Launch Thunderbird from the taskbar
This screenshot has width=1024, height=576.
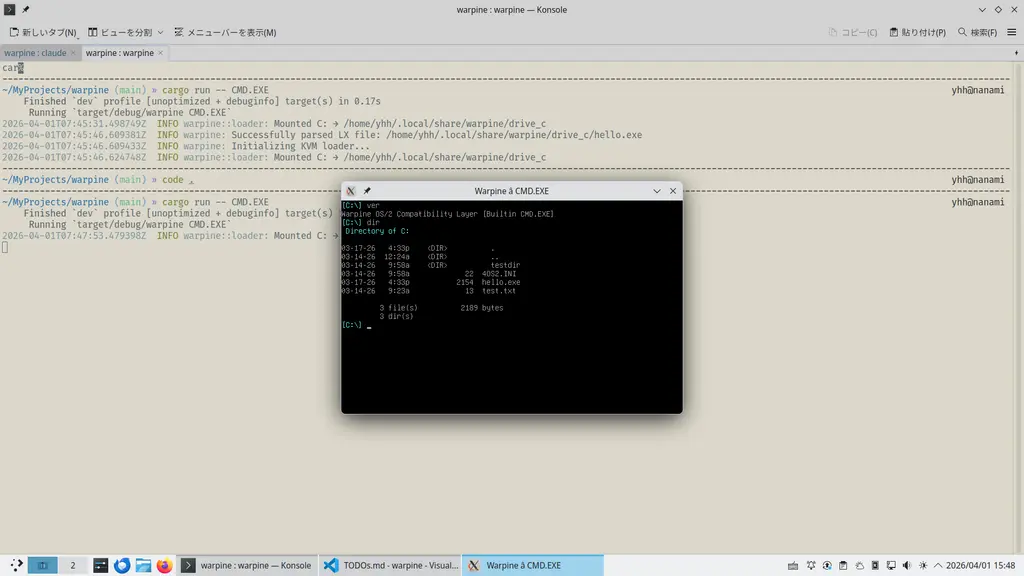pyautogui.click(x=122, y=565)
